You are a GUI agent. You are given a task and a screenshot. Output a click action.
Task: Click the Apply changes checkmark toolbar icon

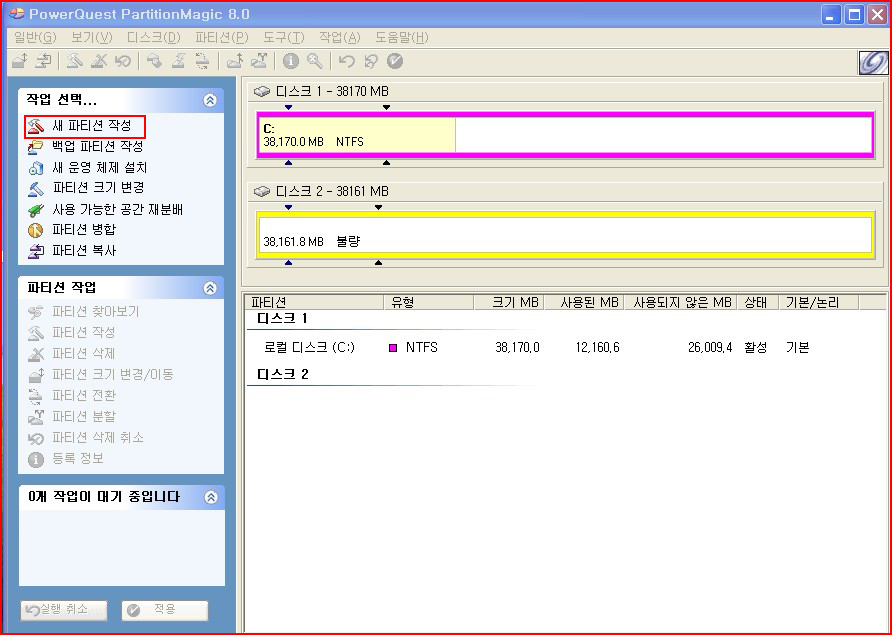[395, 60]
